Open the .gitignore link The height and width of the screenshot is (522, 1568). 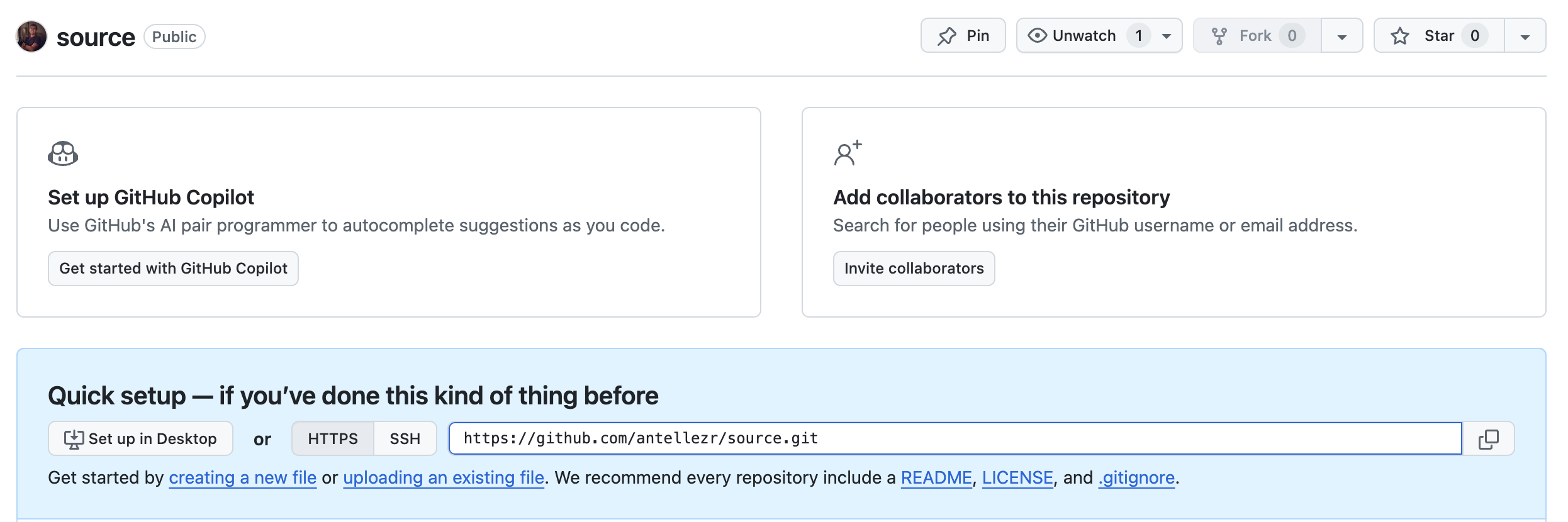[1136, 478]
